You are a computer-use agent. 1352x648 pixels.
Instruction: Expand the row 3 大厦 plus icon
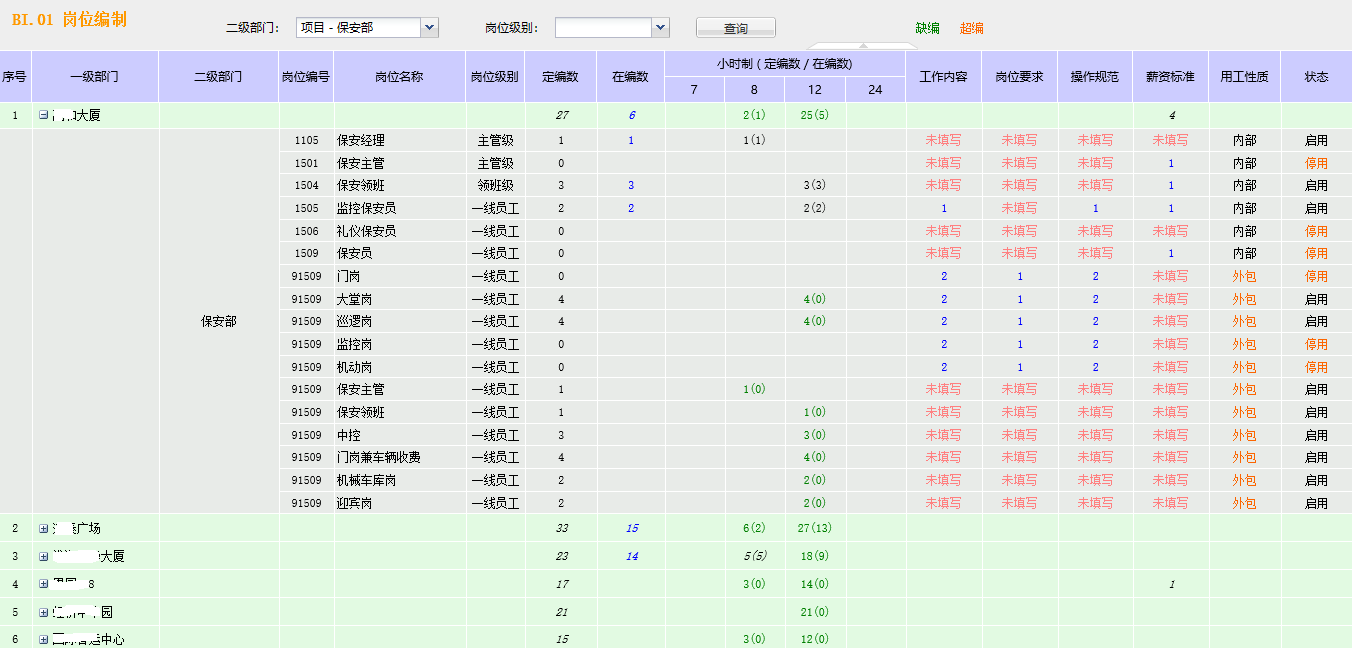coord(43,556)
